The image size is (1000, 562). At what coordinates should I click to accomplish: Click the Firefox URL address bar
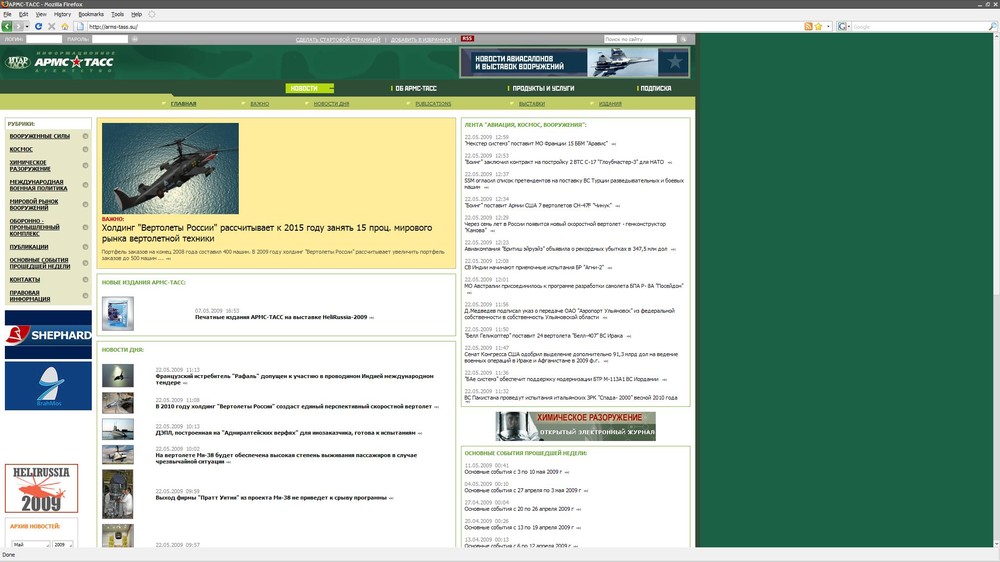443,26
